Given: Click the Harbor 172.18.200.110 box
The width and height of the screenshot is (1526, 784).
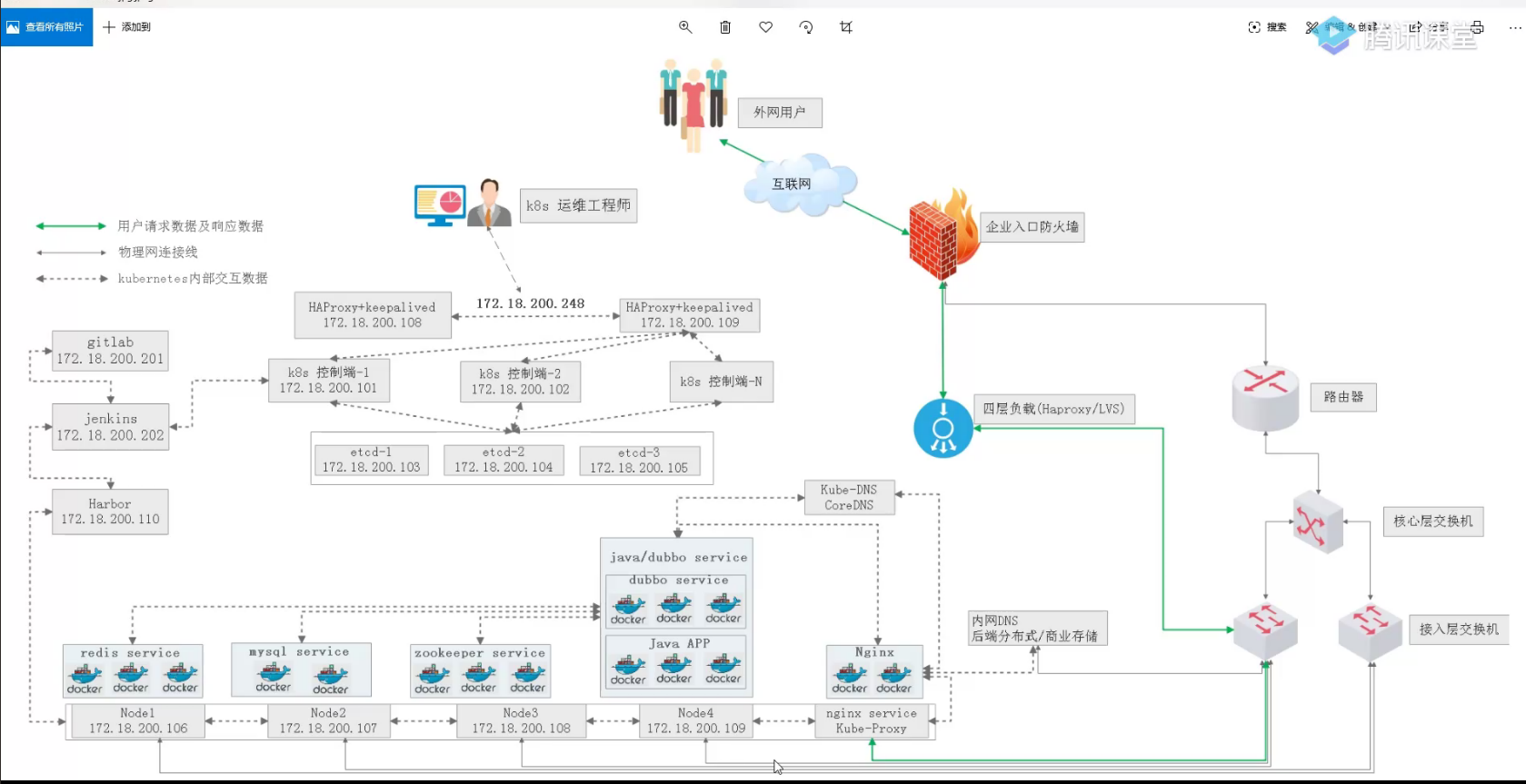Looking at the screenshot, I should point(110,511).
